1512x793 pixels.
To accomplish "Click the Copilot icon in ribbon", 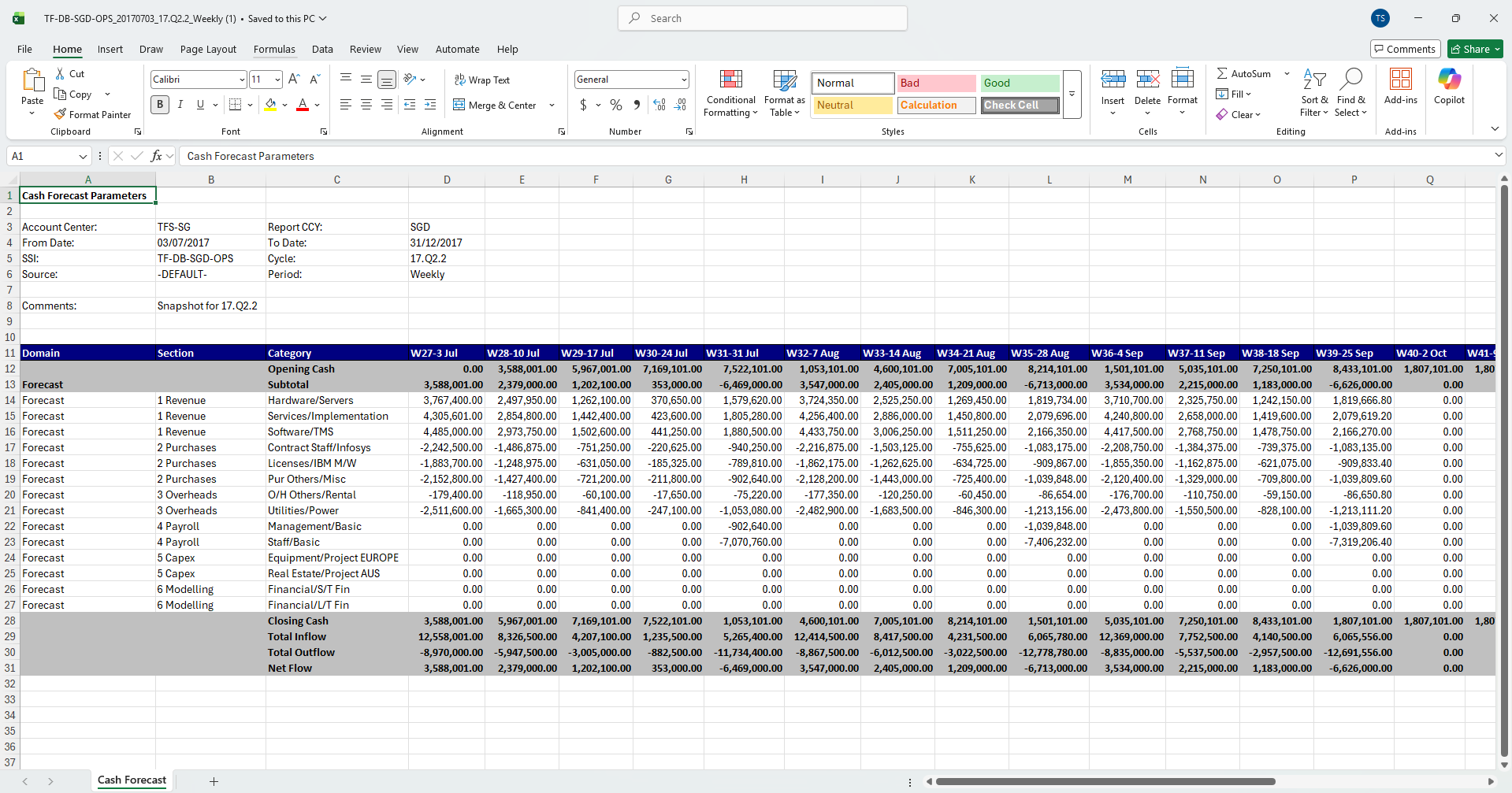I will point(1448,80).
